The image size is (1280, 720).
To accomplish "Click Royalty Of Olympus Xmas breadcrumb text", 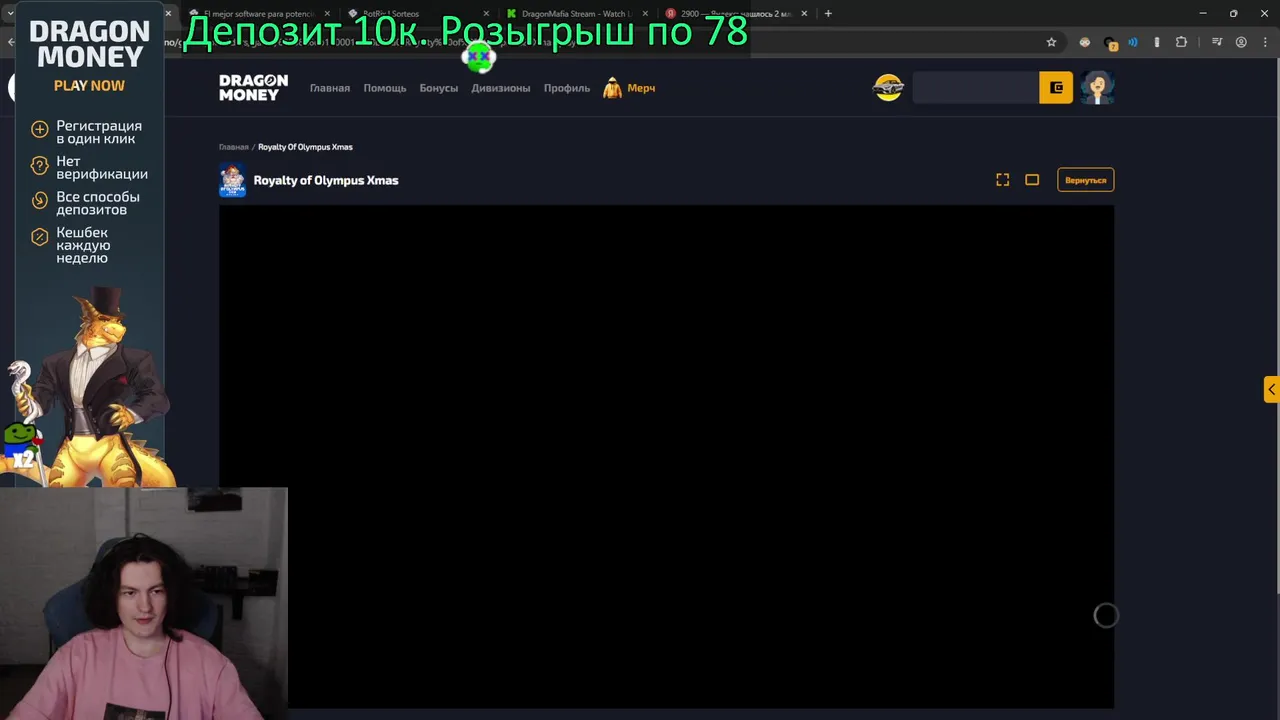I will click(x=305, y=147).
